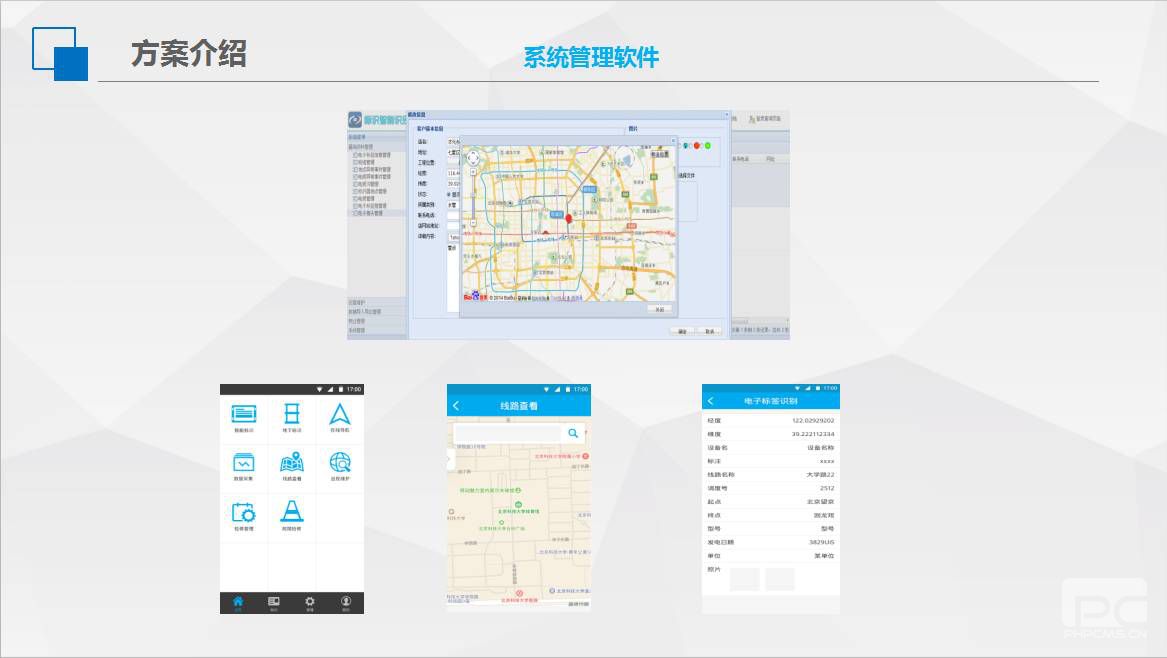Switch to the home tab in bottom bar
Screen dimensions: 1167x658
click(238, 602)
